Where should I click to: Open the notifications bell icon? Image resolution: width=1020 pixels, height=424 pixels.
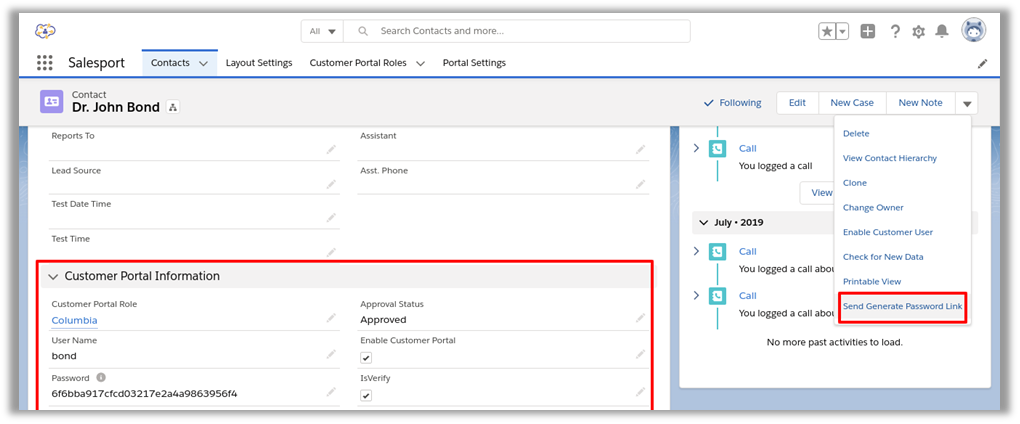pyautogui.click(x=942, y=31)
